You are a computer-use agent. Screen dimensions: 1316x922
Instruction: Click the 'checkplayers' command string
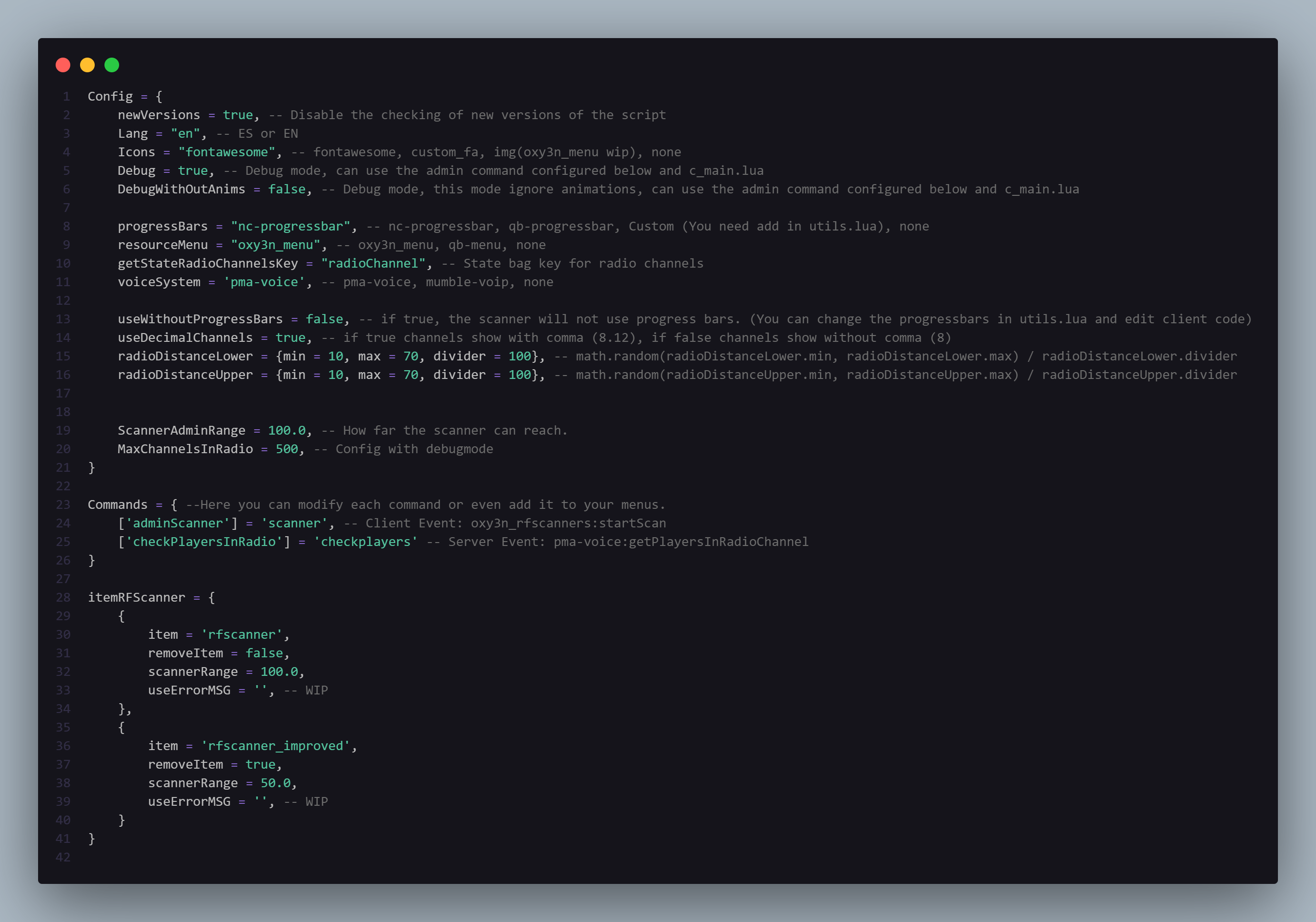click(x=366, y=542)
